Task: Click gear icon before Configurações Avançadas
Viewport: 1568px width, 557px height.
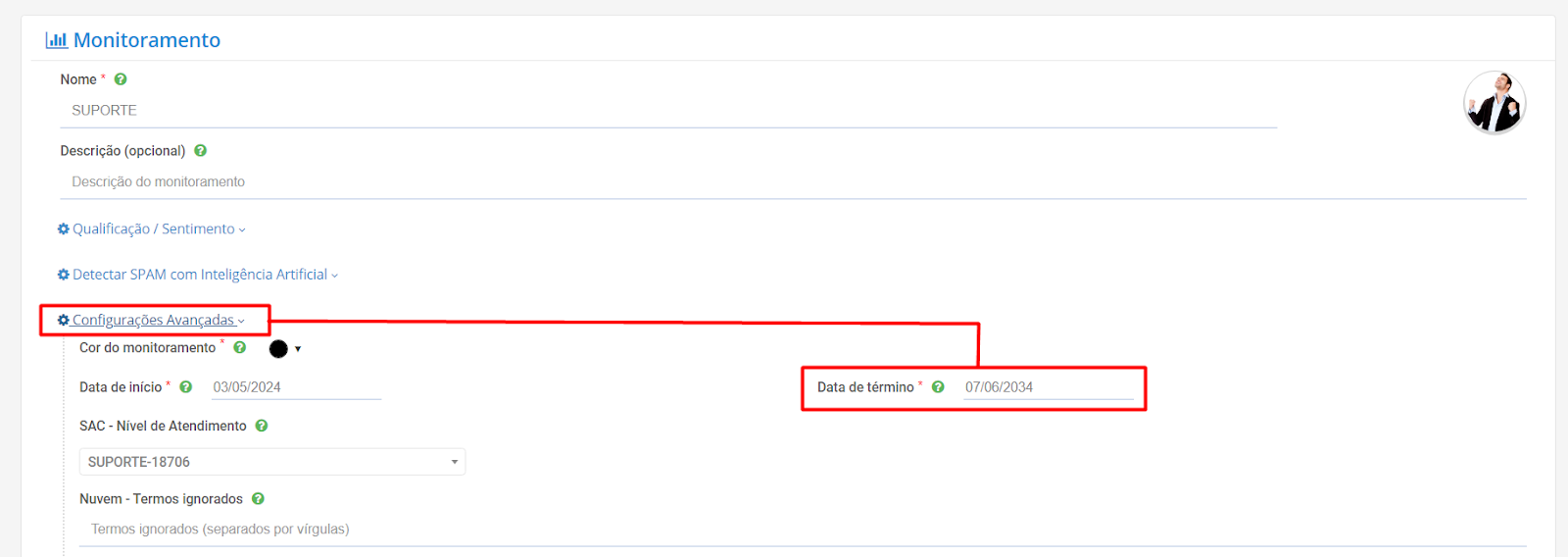Action: click(x=64, y=320)
